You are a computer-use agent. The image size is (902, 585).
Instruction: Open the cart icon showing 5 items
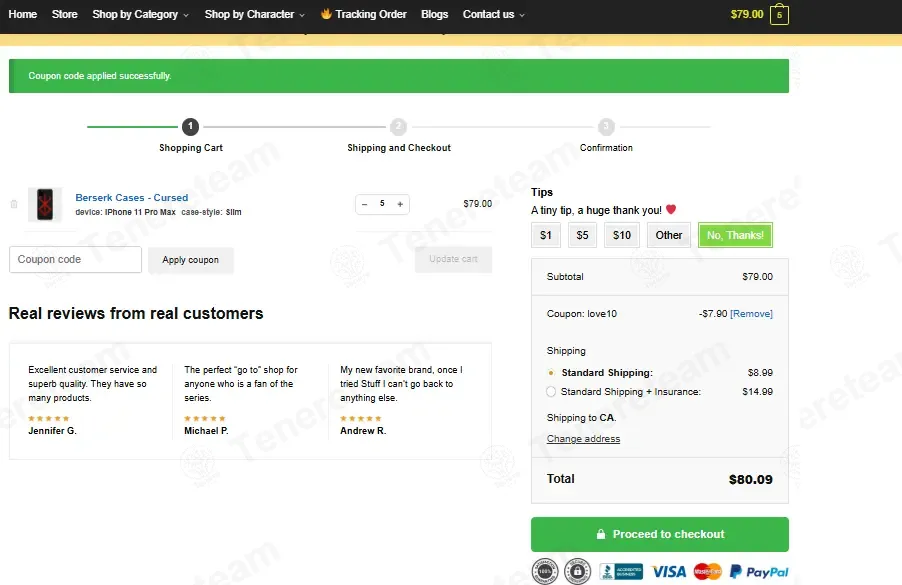(x=779, y=14)
